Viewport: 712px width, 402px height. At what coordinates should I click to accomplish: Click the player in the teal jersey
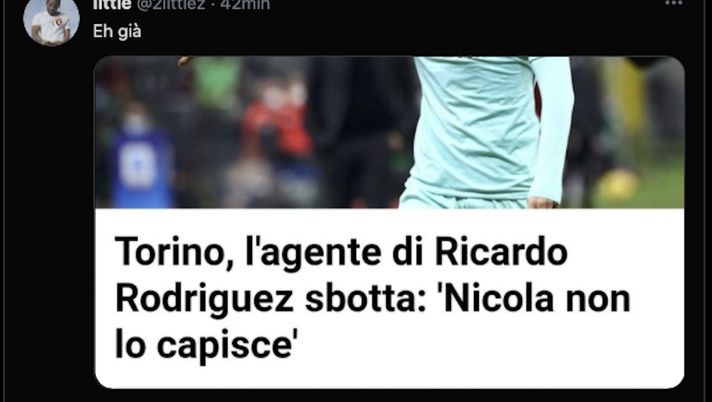(x=481, y=132)
